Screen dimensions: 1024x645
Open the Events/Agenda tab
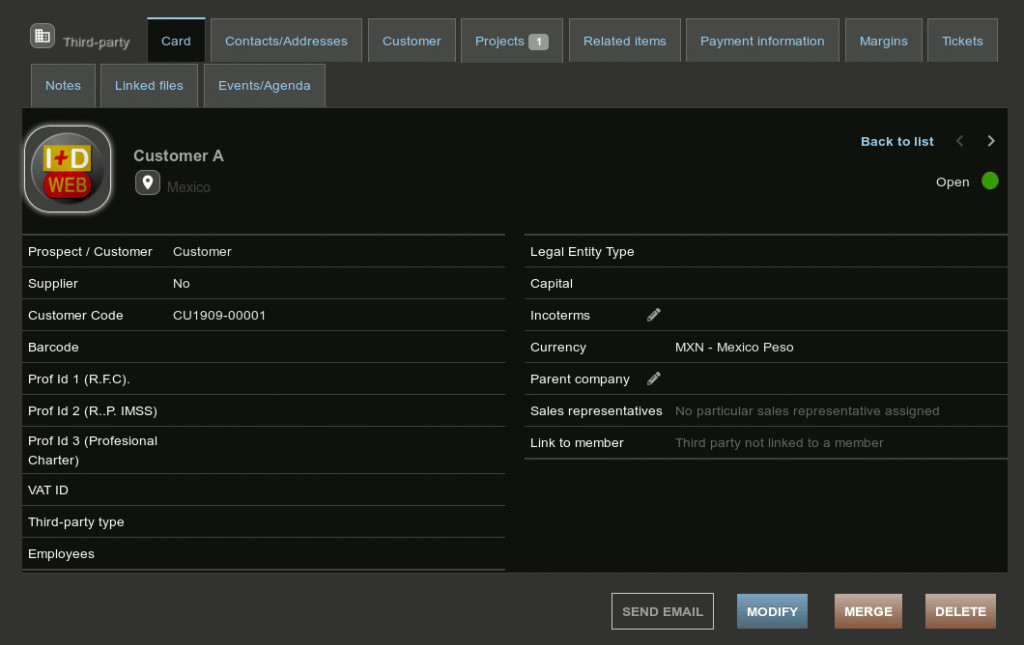[264, 86]
